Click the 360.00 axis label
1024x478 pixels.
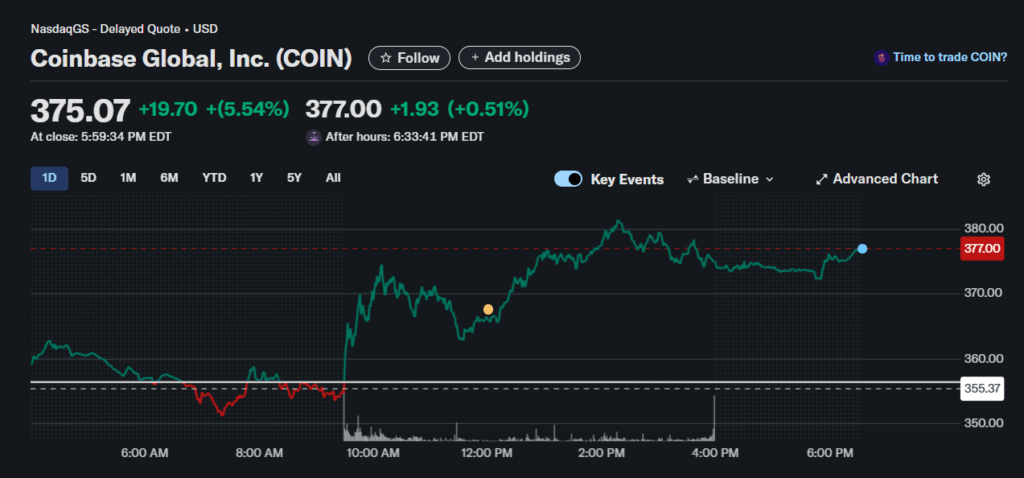click(984, 358)
